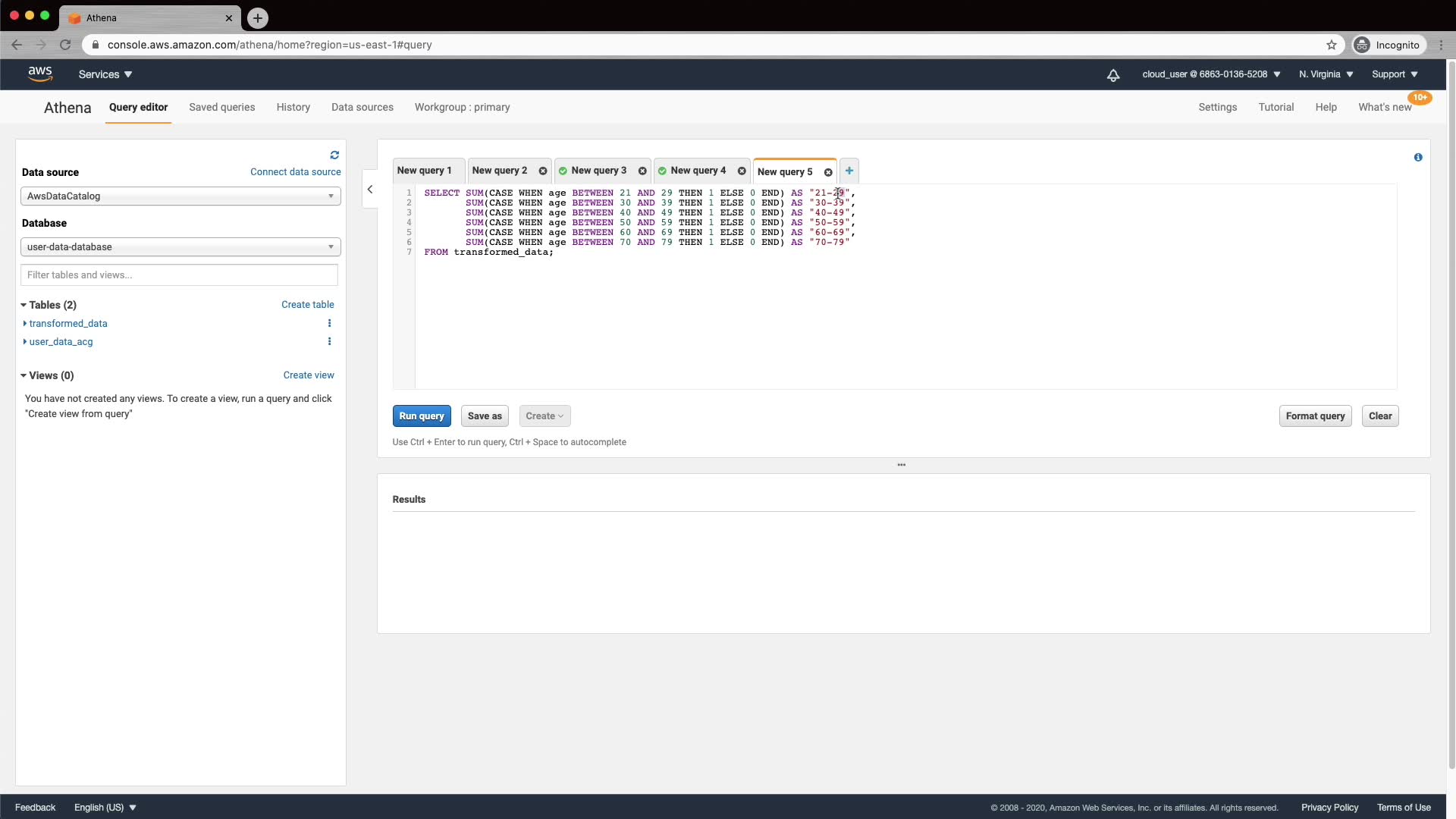Close the New query 3 tab
Image resolution: width=1456 pixels, height=819 pixels.
click(642, 171)
